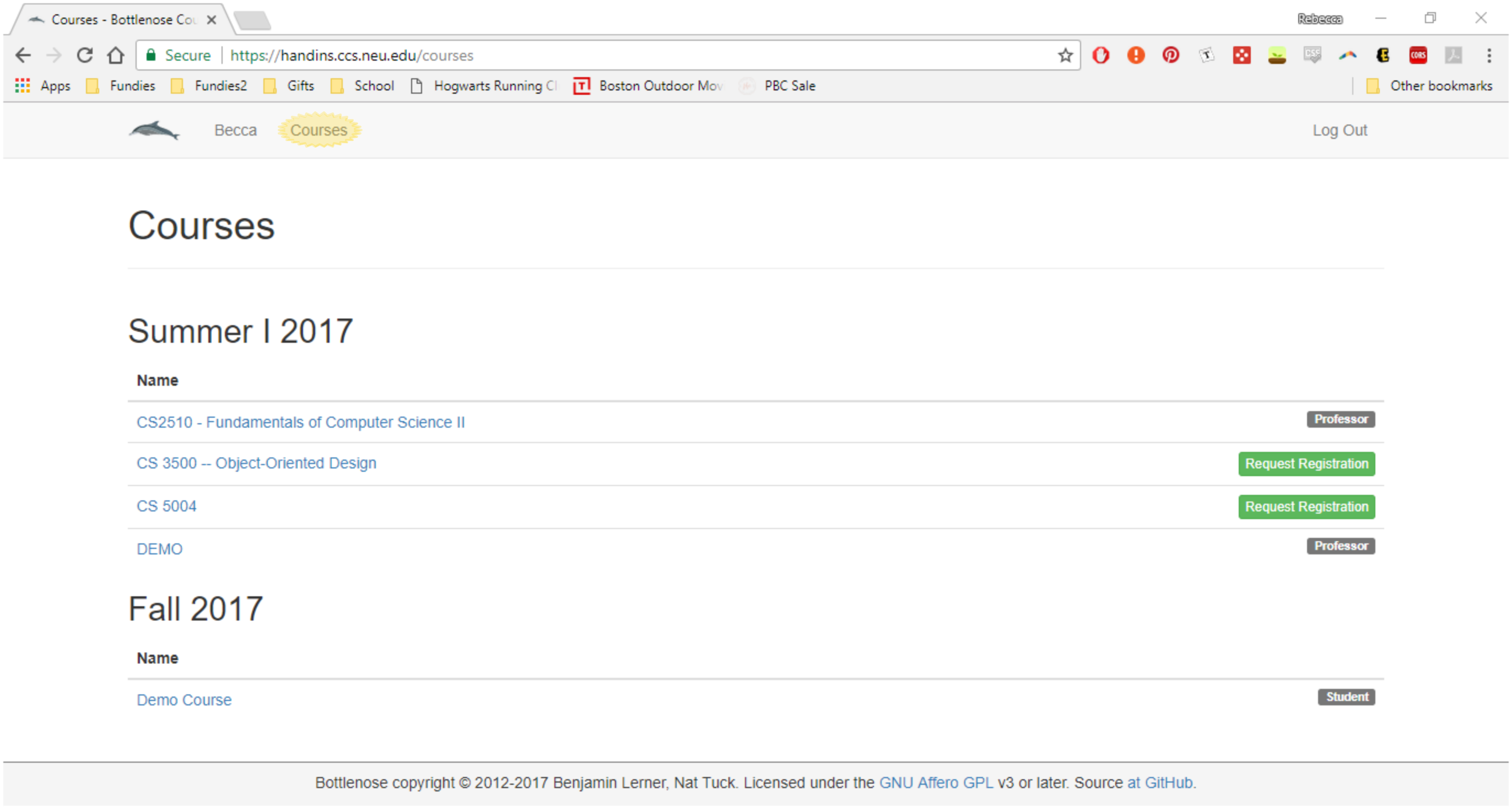Click the Bottlenose dolphin logo
The width and height of the screenshot is (1512, 809).
[x=154, y=130]
